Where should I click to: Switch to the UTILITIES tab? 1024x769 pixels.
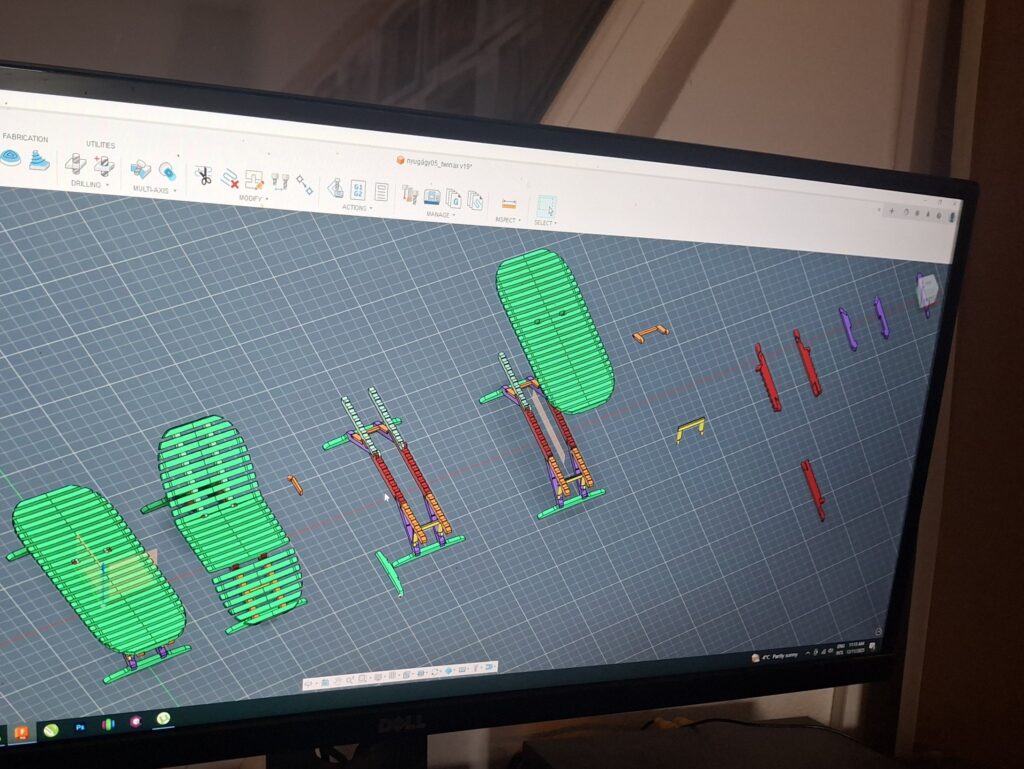[x=100, y=145]
